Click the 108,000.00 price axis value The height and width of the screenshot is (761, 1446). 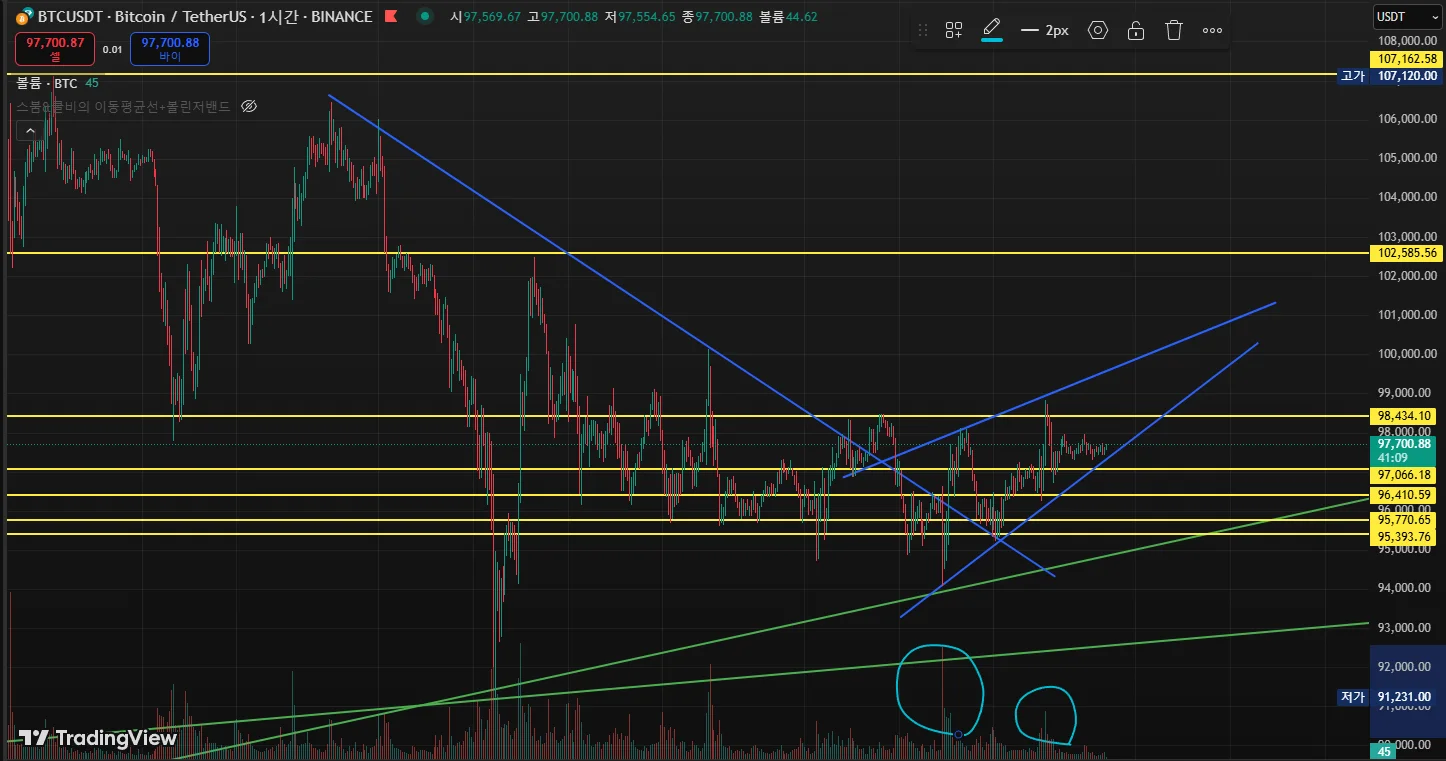coord(1408,41)
